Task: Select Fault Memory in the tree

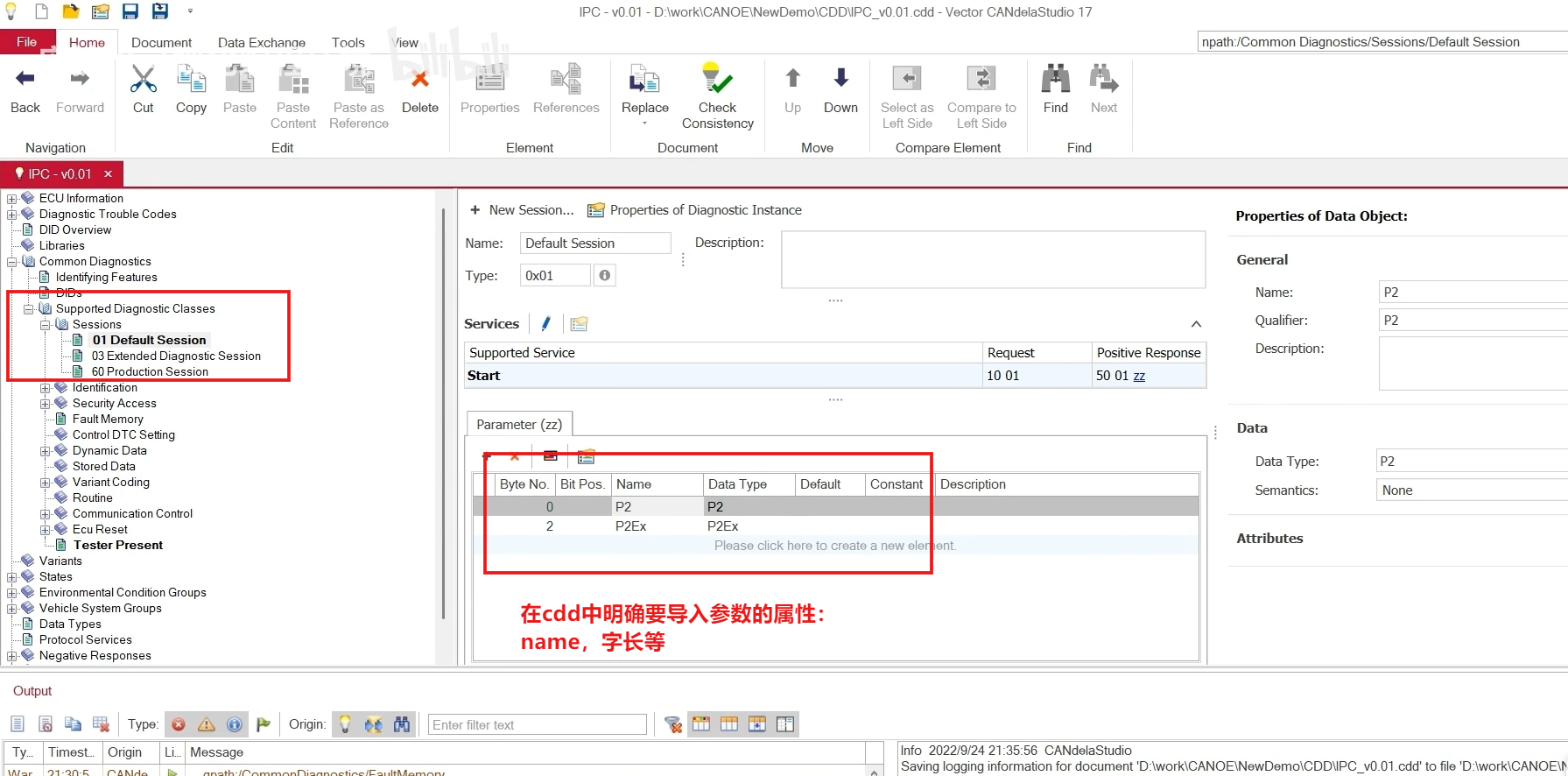Action: tap(108, 419)
